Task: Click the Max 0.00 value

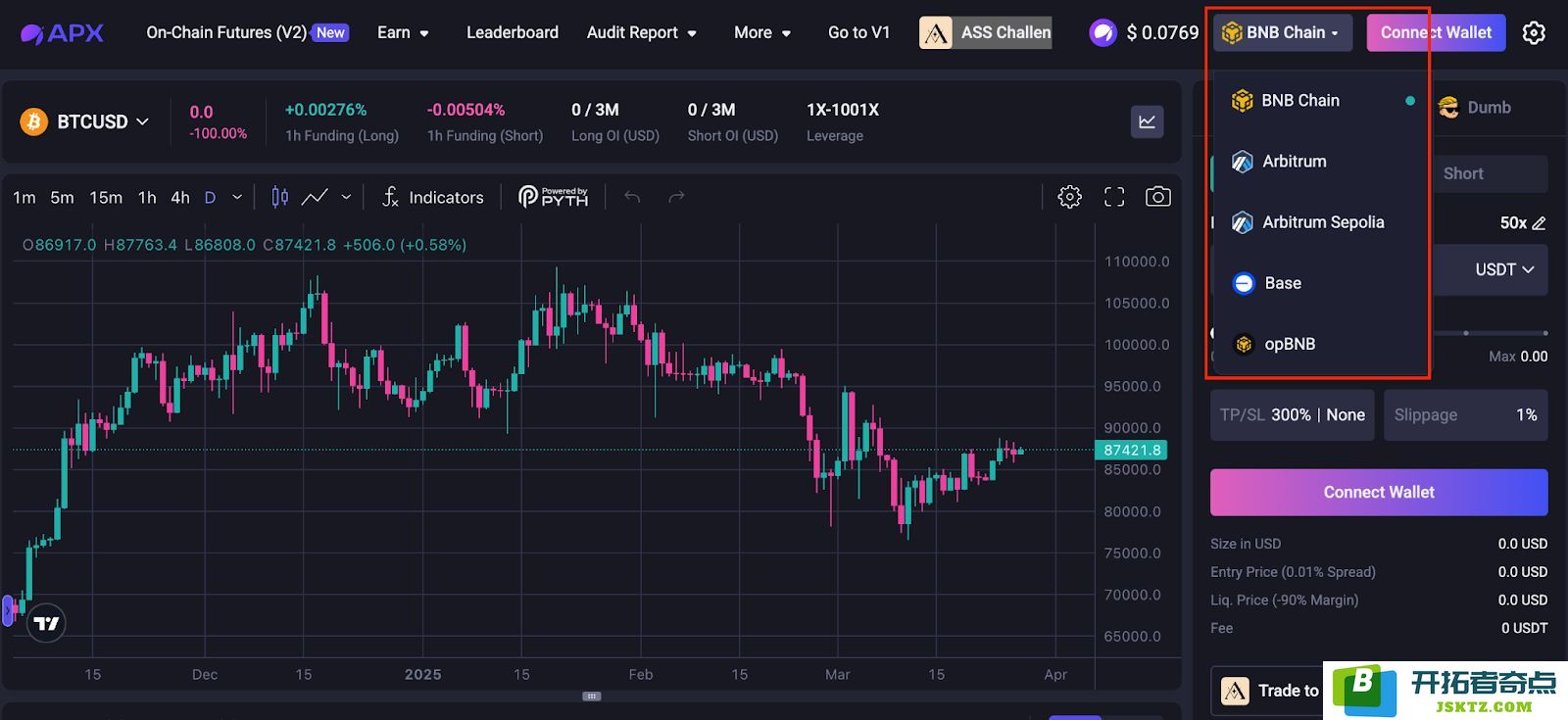Action: pyautogui.click(x=1518, y=357)
